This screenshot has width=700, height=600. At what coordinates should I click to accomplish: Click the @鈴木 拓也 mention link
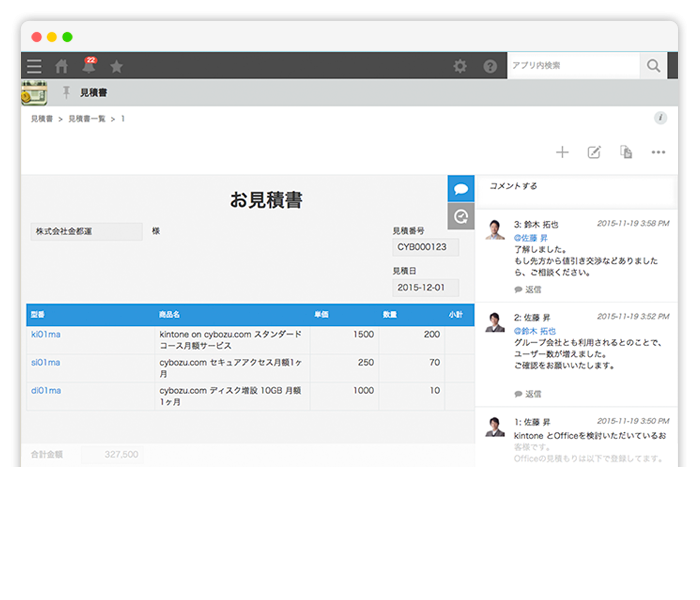[534, 331]
